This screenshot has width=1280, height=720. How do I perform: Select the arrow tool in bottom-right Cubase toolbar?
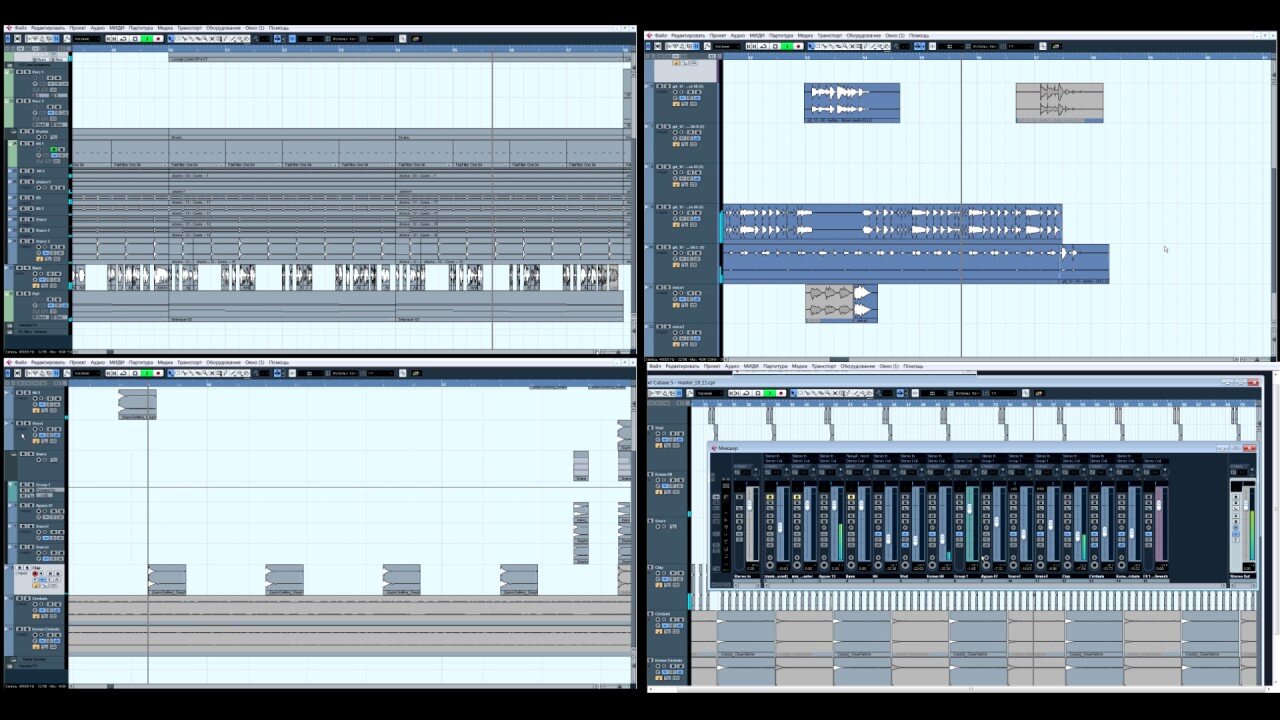[794, 393]
